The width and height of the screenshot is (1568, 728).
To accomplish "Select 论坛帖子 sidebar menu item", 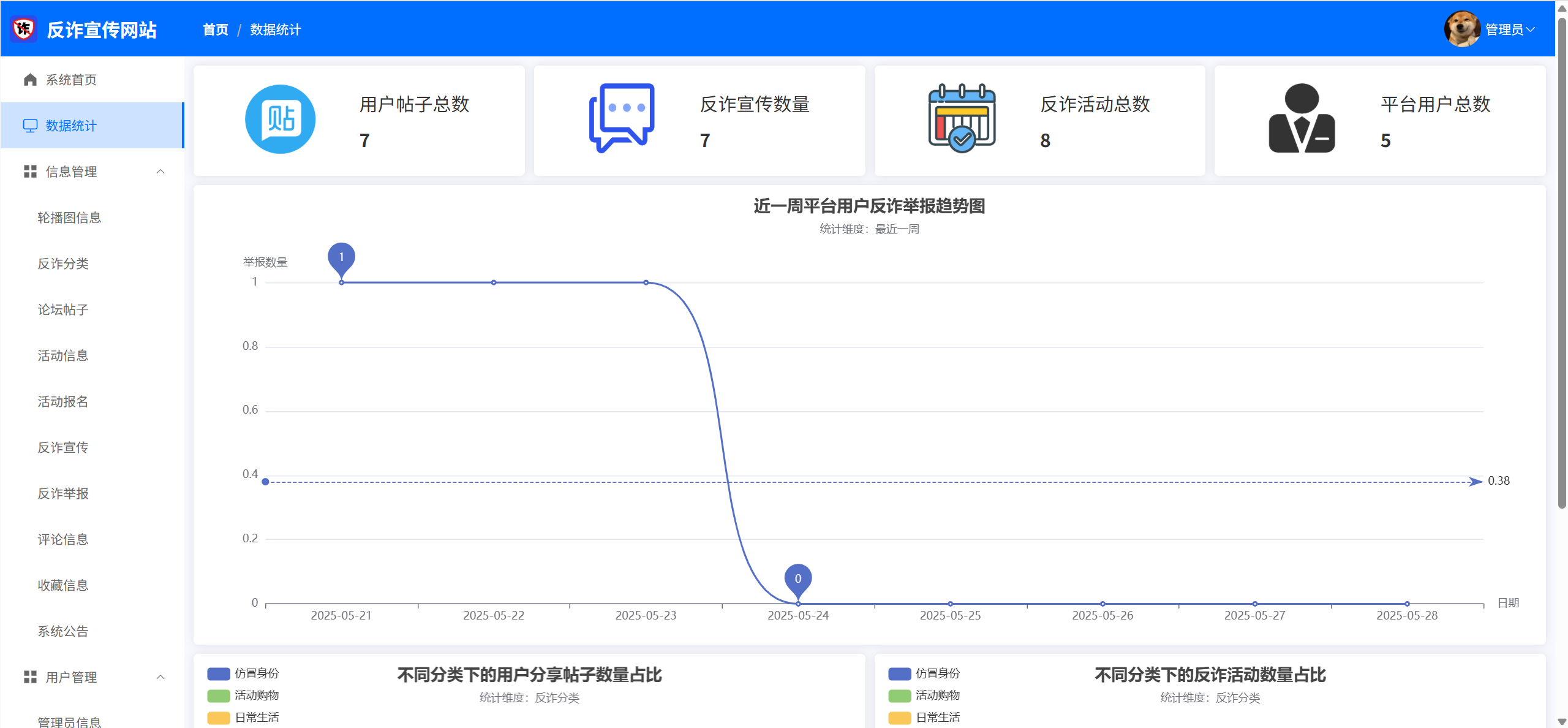I will [x=63, y=309].
